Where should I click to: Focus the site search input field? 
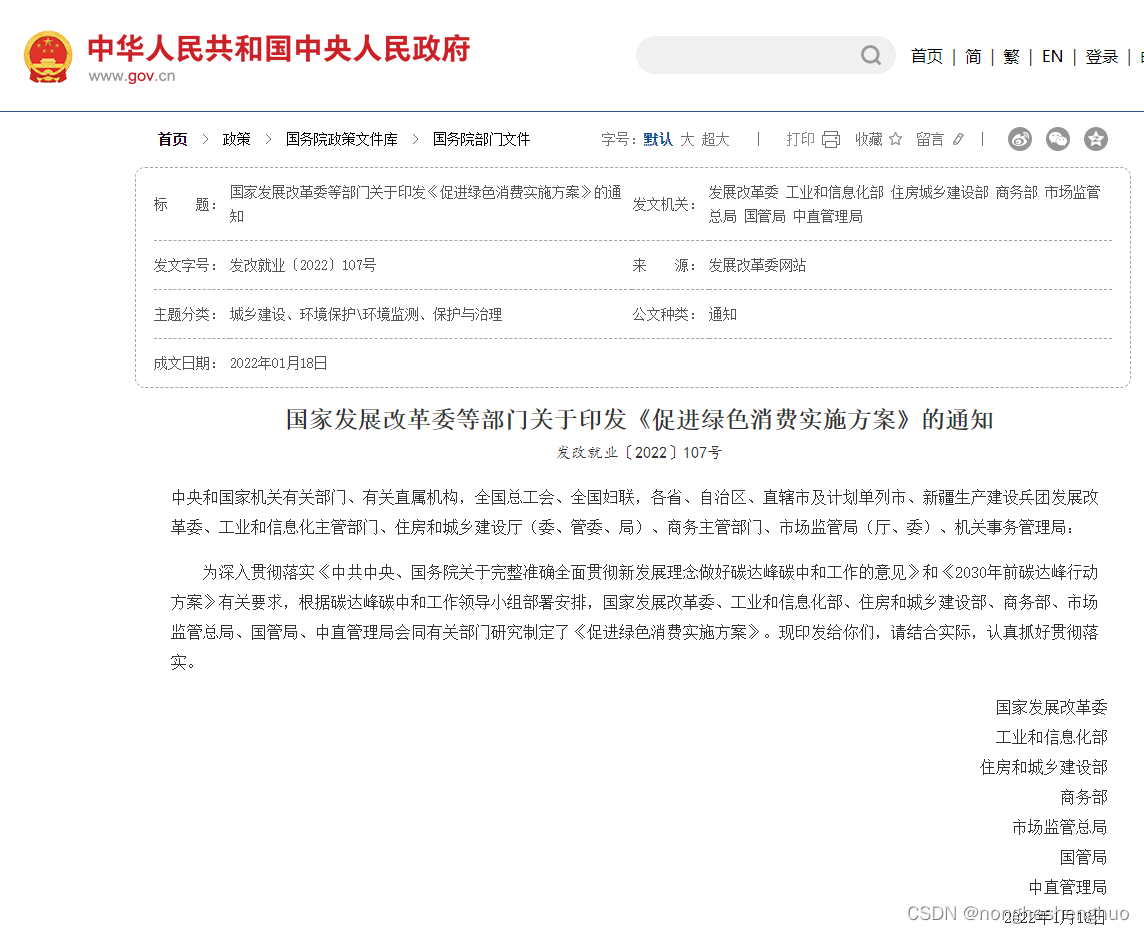(x=766, y=55)
